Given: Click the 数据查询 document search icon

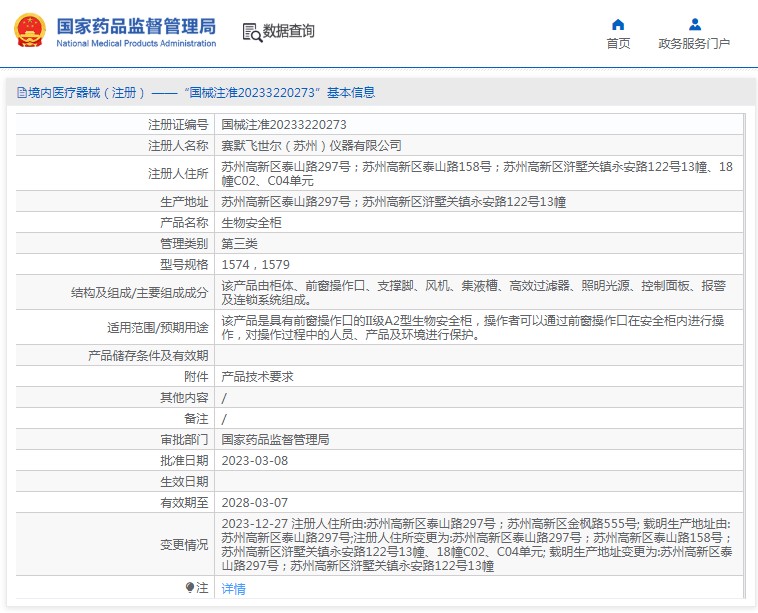Looking at the screenshot, I should coord(251,32).
